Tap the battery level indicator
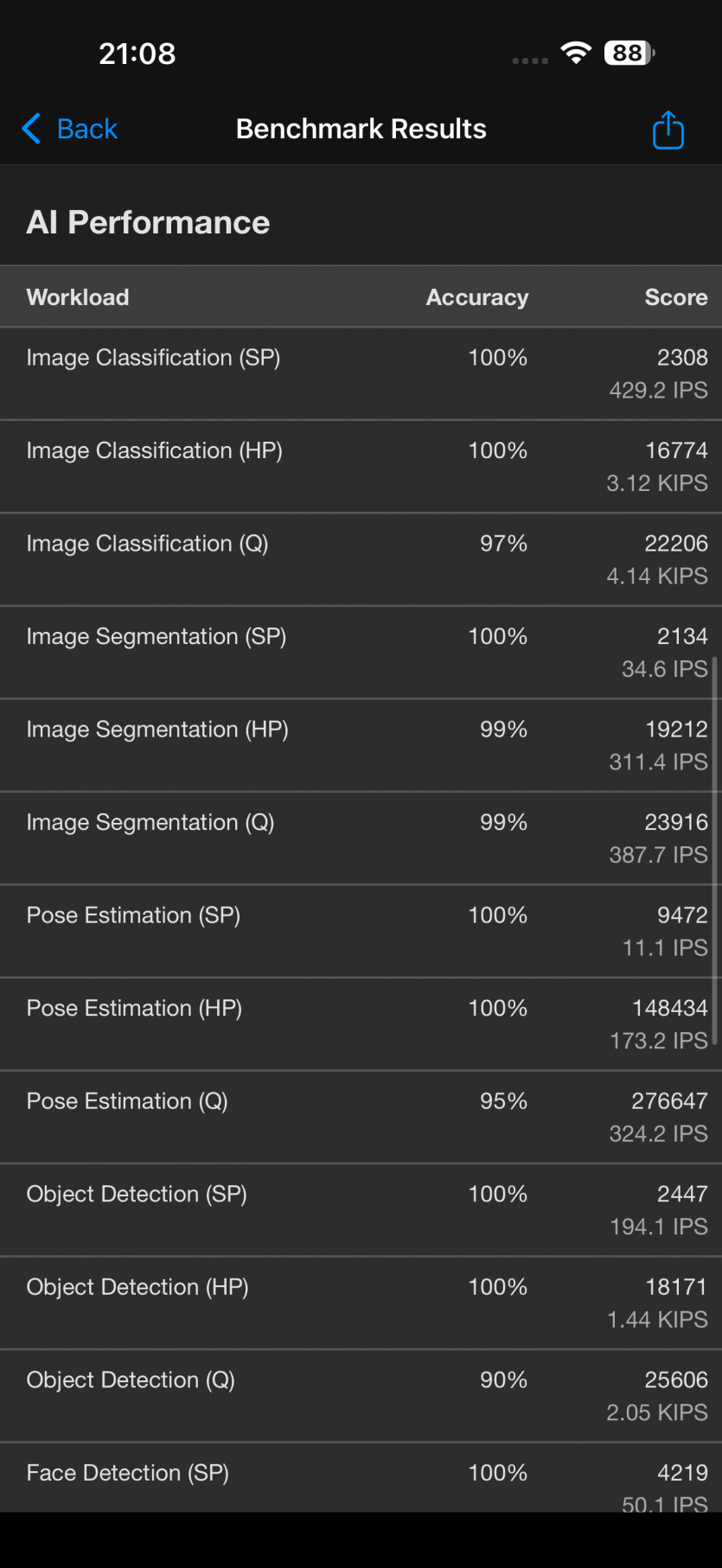The height and width of the screenshot is (1568, 722). click(x=629, y=53)
